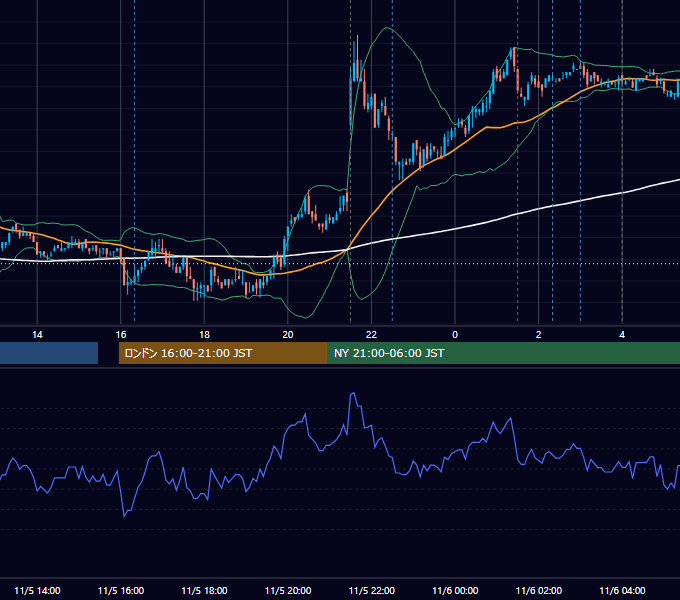Click the 14 hour axis label
The height and width of the screenshot is (600, 680).
point(37,335)
